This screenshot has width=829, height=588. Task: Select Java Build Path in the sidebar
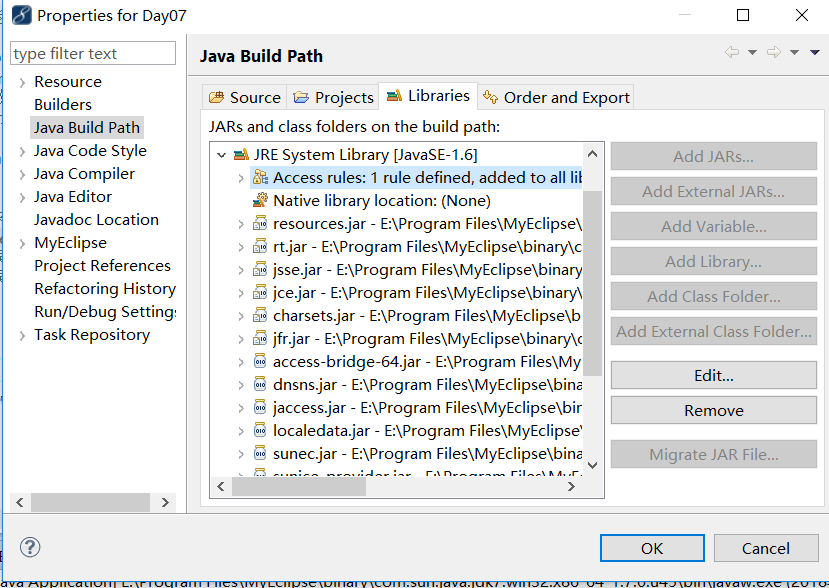click(87, 127)
